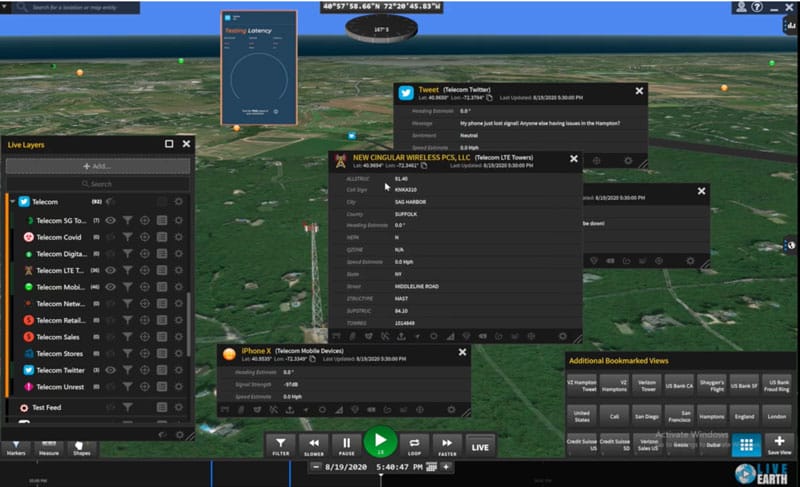This screenshot has height=487, width=800.
Task: Open the Measure tool
Action: [49, 448]
